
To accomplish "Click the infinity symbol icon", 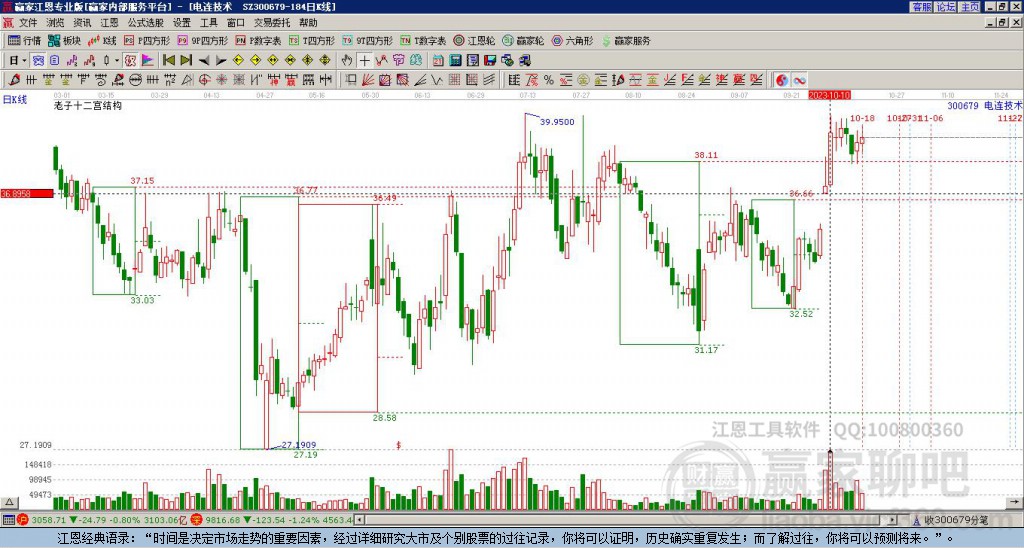I will 799,80.
